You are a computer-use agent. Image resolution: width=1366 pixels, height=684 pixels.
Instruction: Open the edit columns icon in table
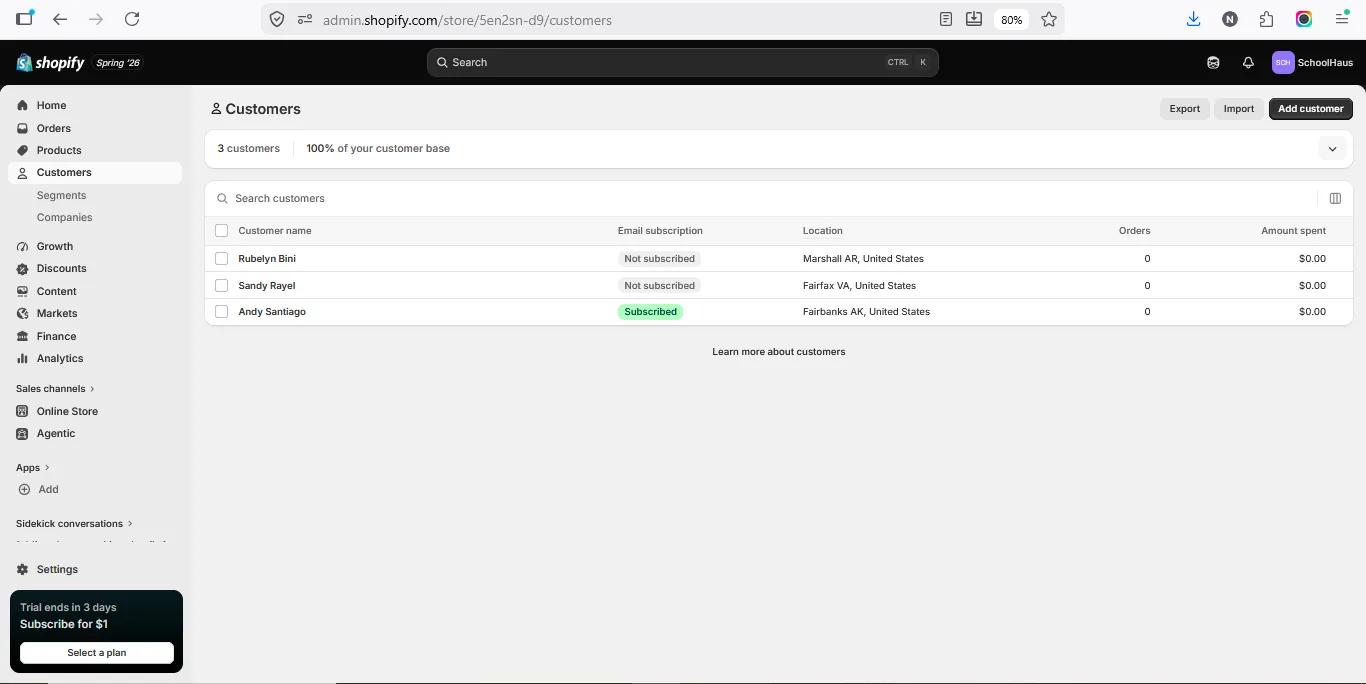pyautogui.click(x=1335, y=198)
